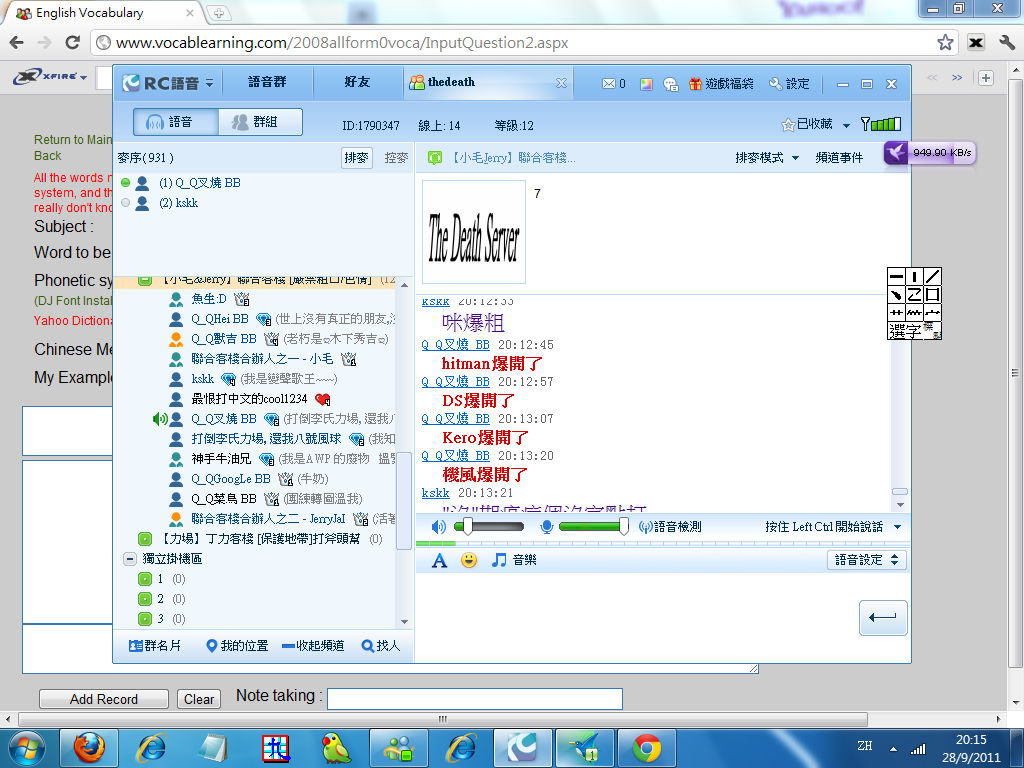
Task: Click 找人 to search for a user
Action: (x=381, y=646)
